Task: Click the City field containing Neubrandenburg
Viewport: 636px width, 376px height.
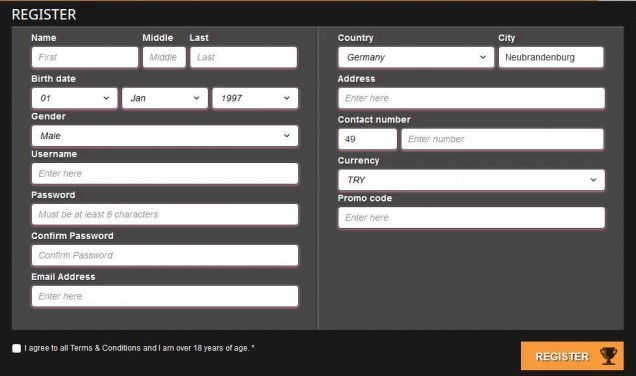Action: coord(551,57)
